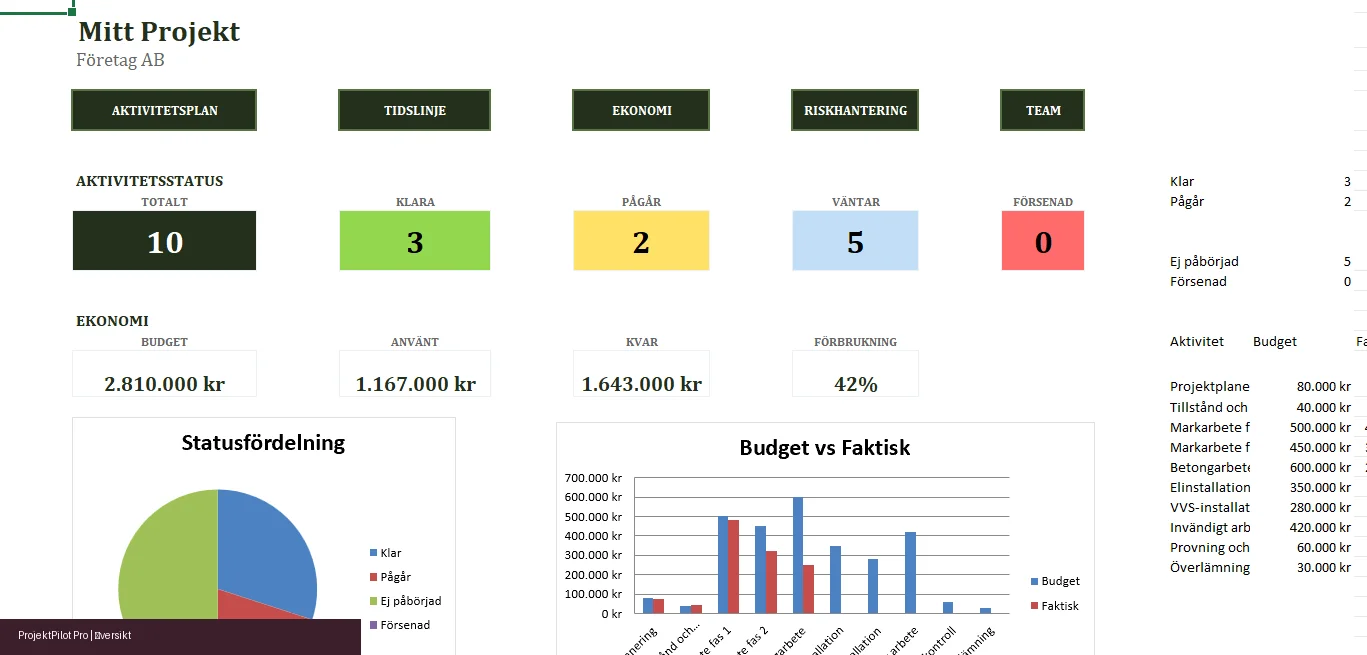
Task: Select the VVS-installat activity cell
Action: click(1210, 507)
